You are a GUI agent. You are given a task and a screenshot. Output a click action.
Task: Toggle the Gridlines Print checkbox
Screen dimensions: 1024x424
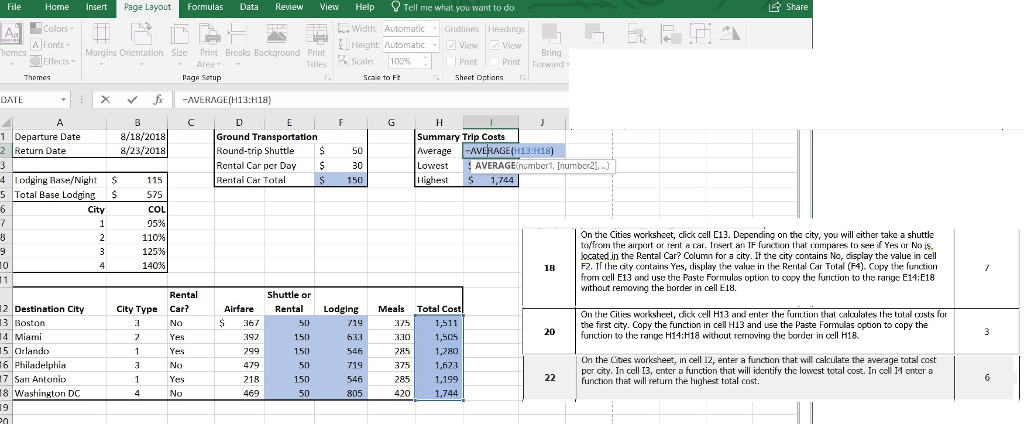tap(451, 62)
